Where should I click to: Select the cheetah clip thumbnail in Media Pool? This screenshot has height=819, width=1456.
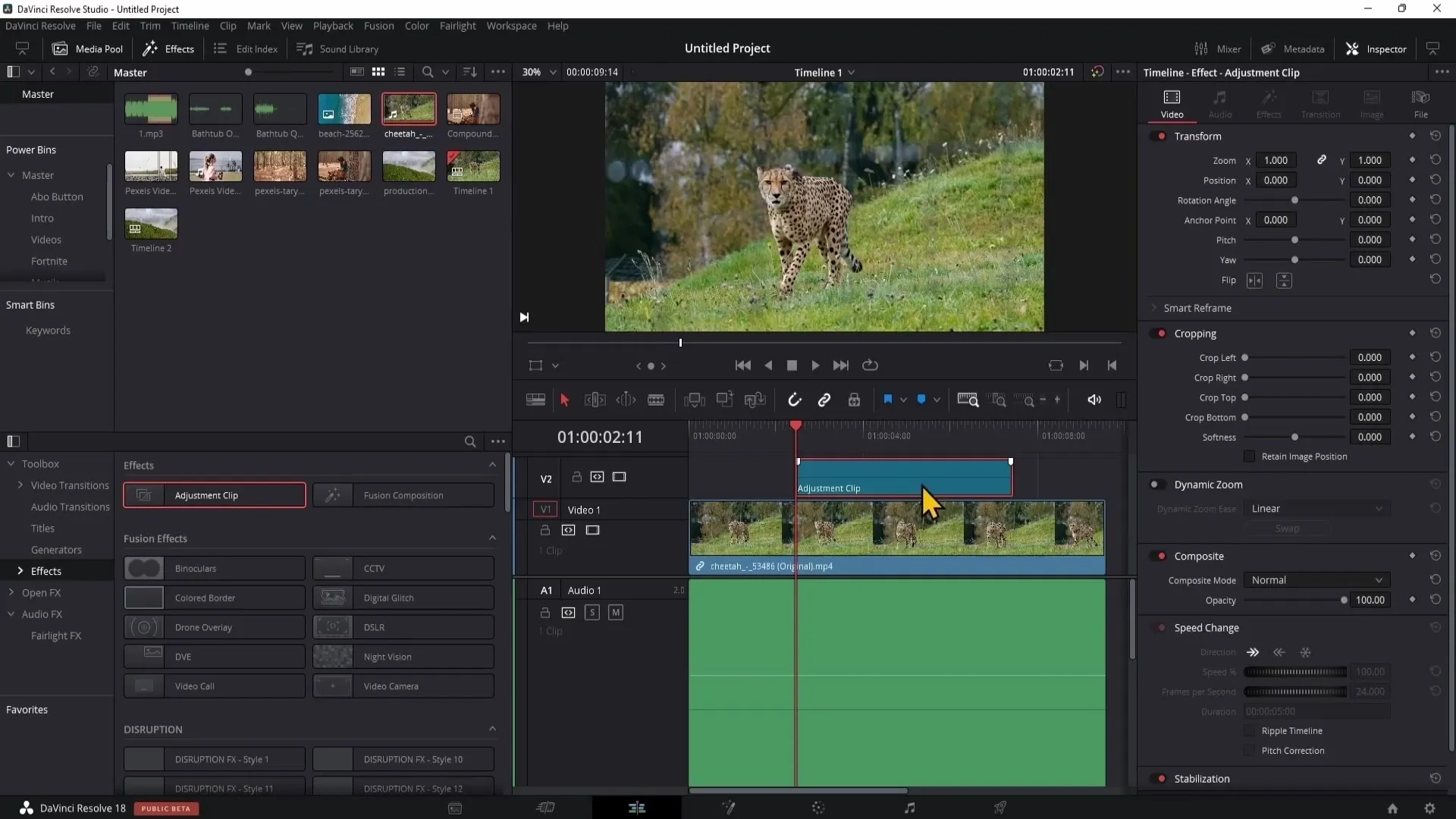tap(408, 109)
